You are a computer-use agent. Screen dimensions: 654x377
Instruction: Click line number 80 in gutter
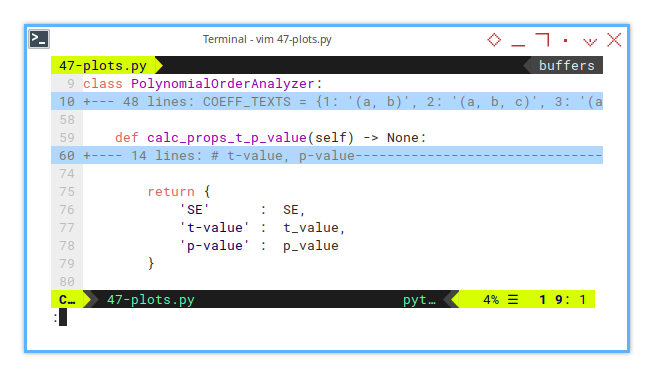[67, 281]
